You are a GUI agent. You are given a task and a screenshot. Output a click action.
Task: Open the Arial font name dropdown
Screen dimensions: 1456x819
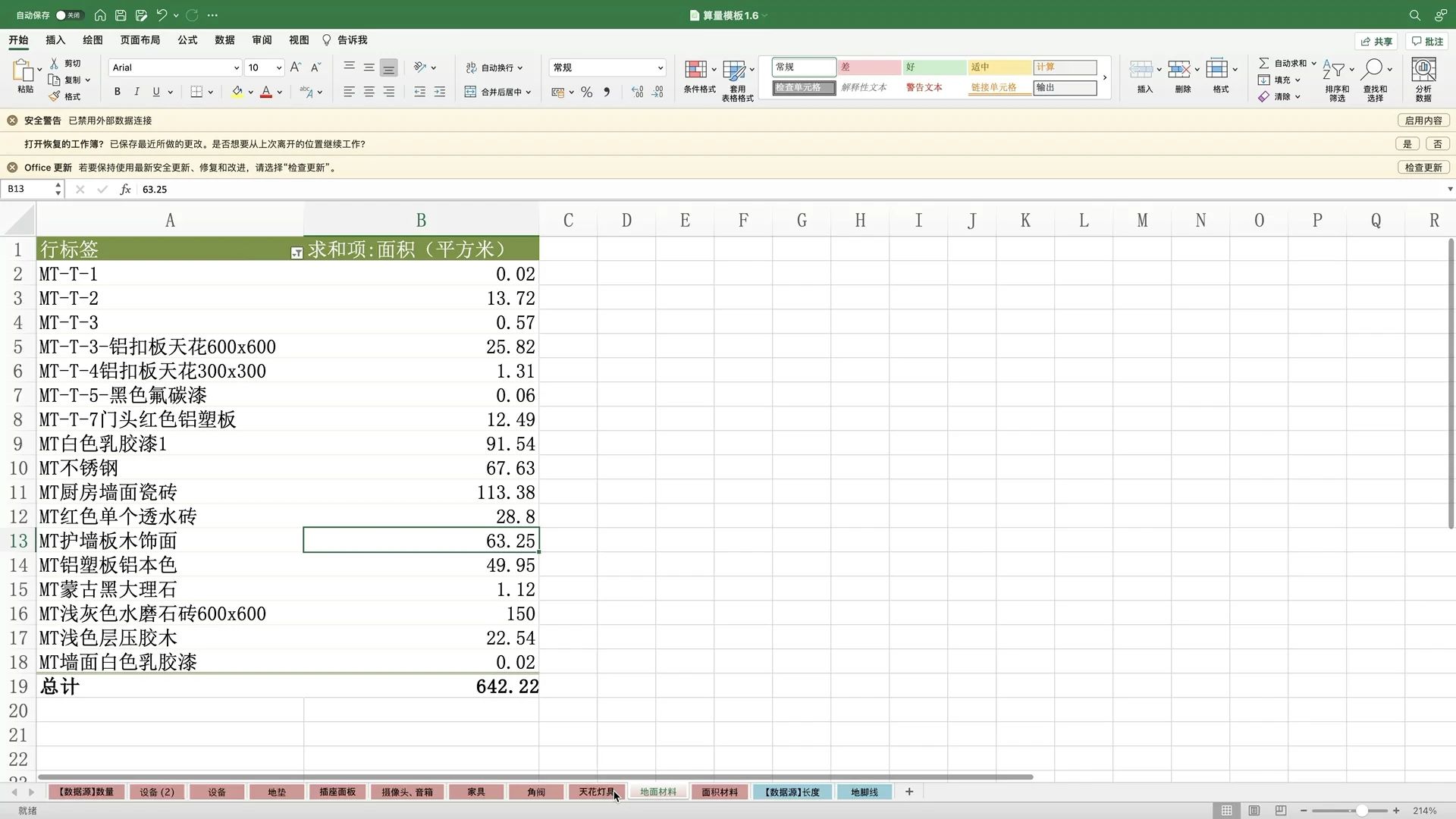236,68
